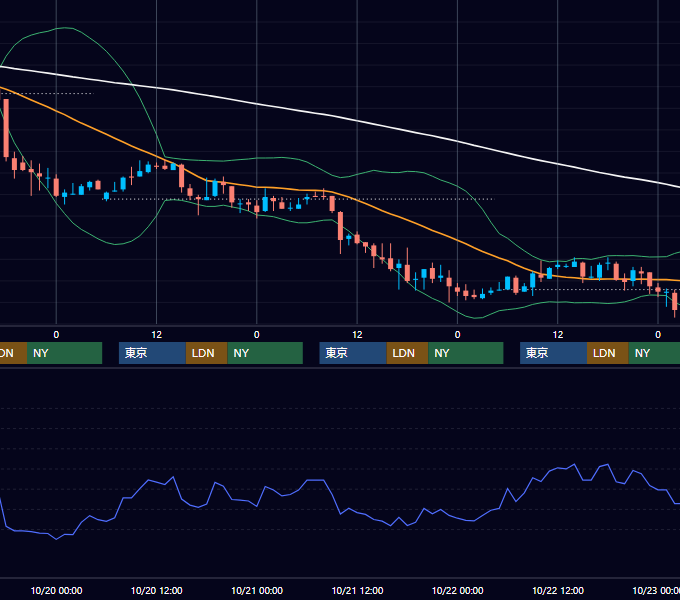Click the tall red candle at chart's left edge
680x600 pixels.
6,128
